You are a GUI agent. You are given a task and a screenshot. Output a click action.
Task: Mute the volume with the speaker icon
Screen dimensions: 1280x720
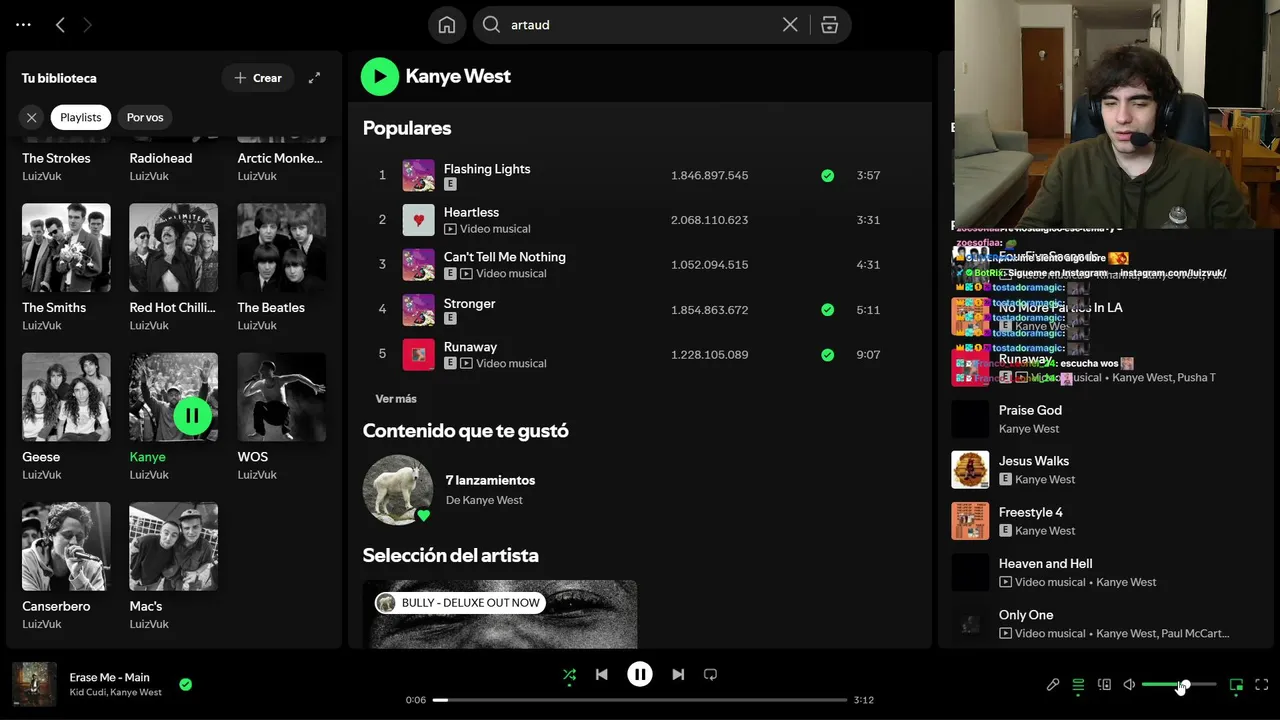click(1129, 685)
